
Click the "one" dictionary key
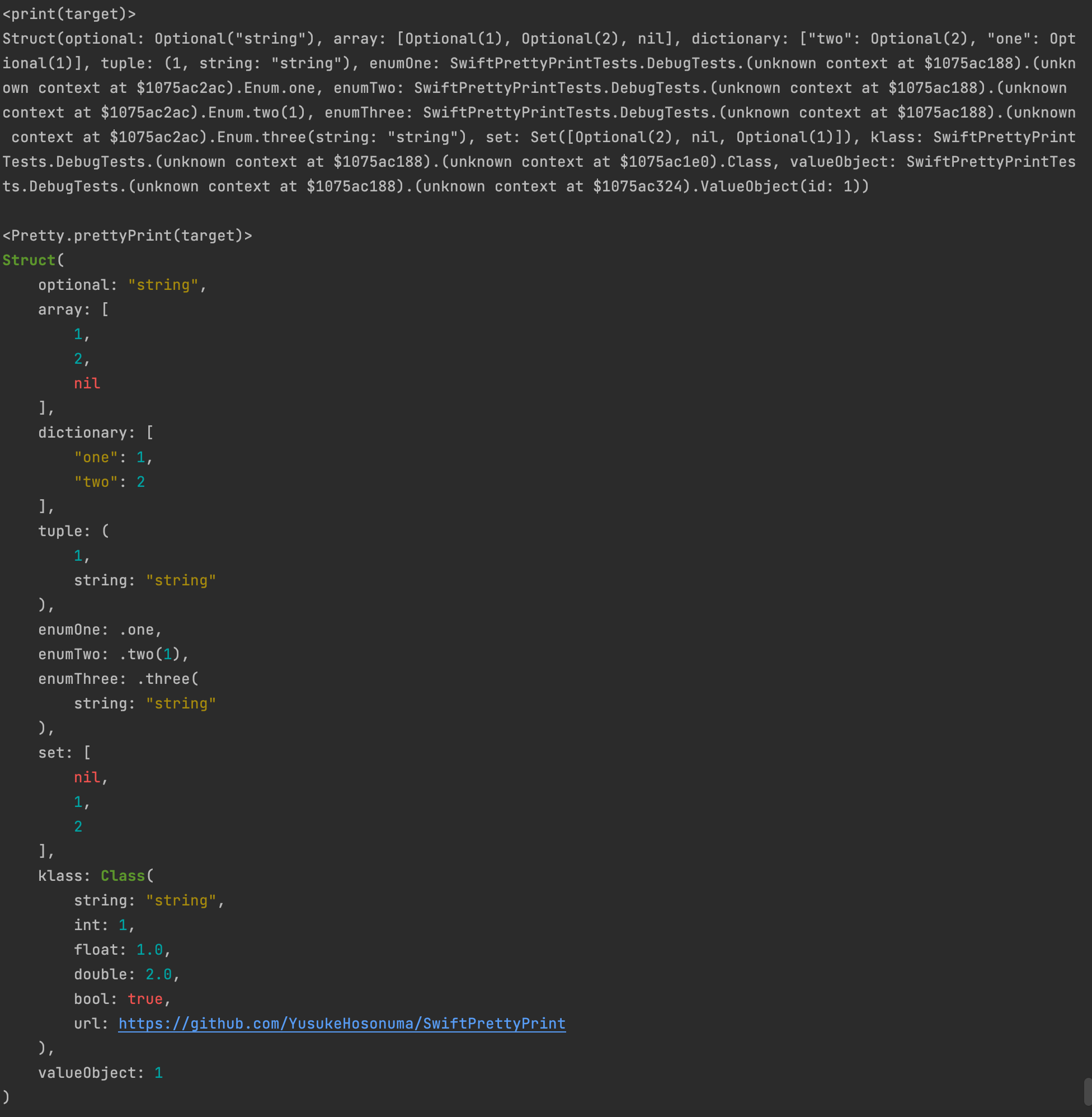pyautogui.click(x=96, y=457)
